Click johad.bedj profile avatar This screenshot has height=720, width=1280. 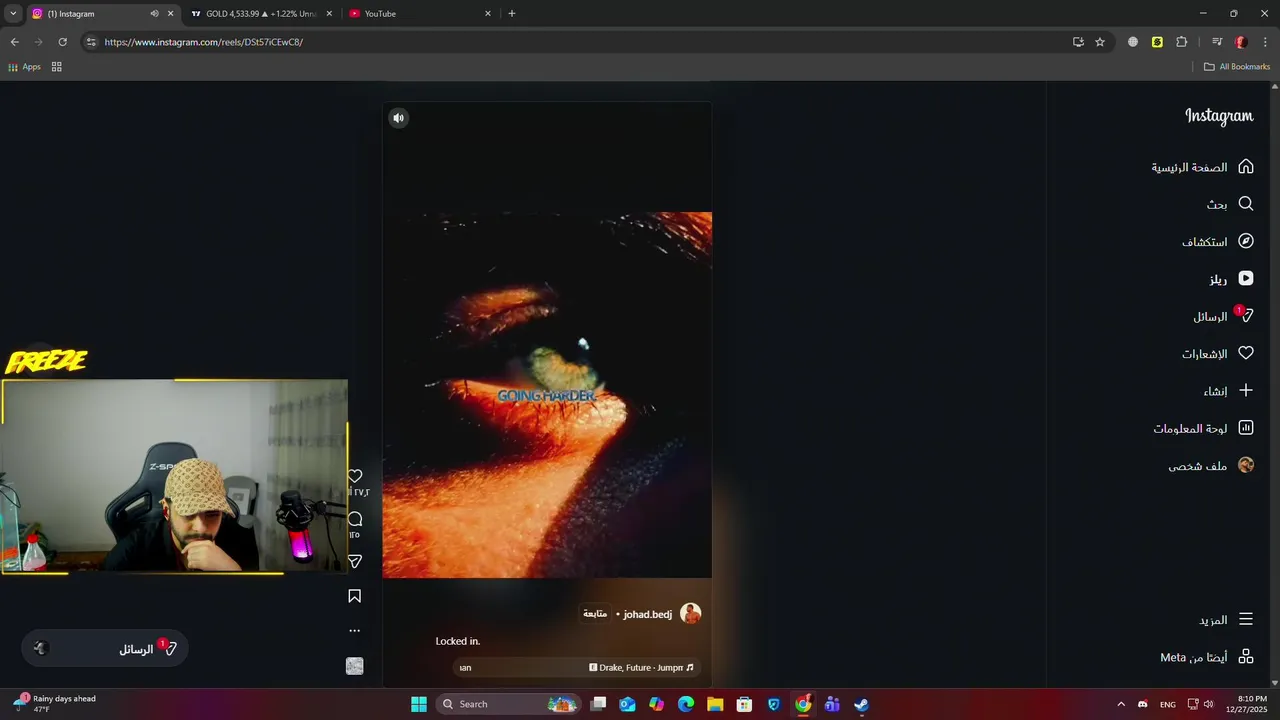pos(691,614)
